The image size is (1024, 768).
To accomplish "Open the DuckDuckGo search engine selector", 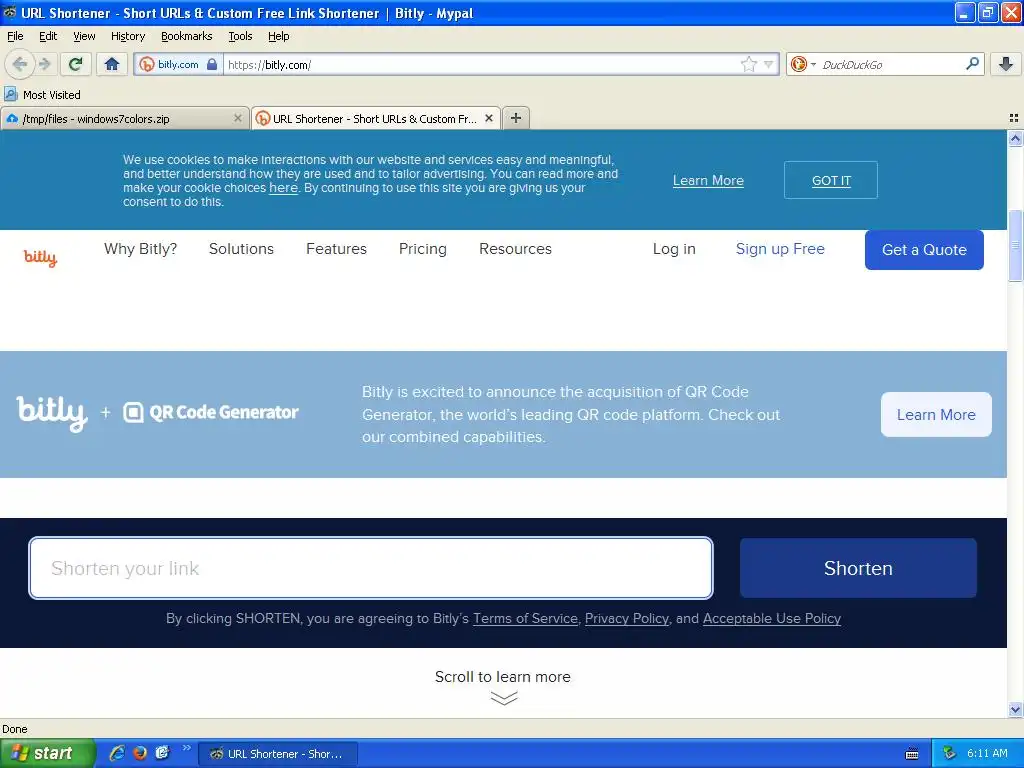I will pyautogui.click(x=802, y=64).
